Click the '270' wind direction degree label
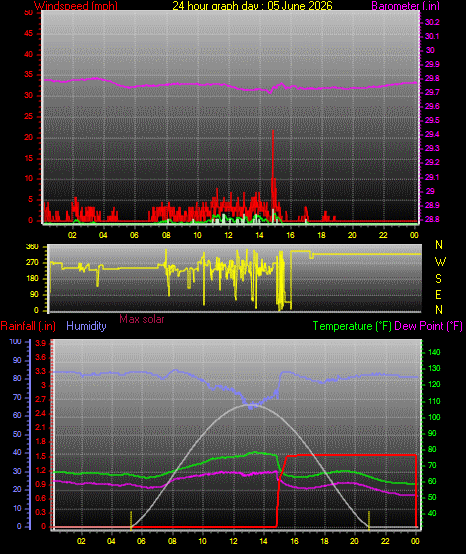The width and height of the screenshot is (466, 554). (32, 263)
